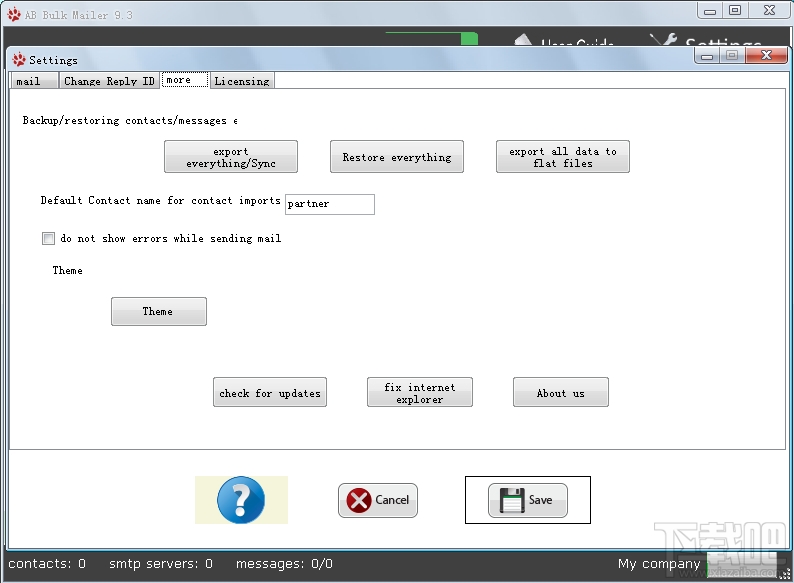Image resolution: width=794 pixels, height=583 pixels.
Task: Click the Settings wrench icon in main window
Action: (x=663, y=40)
